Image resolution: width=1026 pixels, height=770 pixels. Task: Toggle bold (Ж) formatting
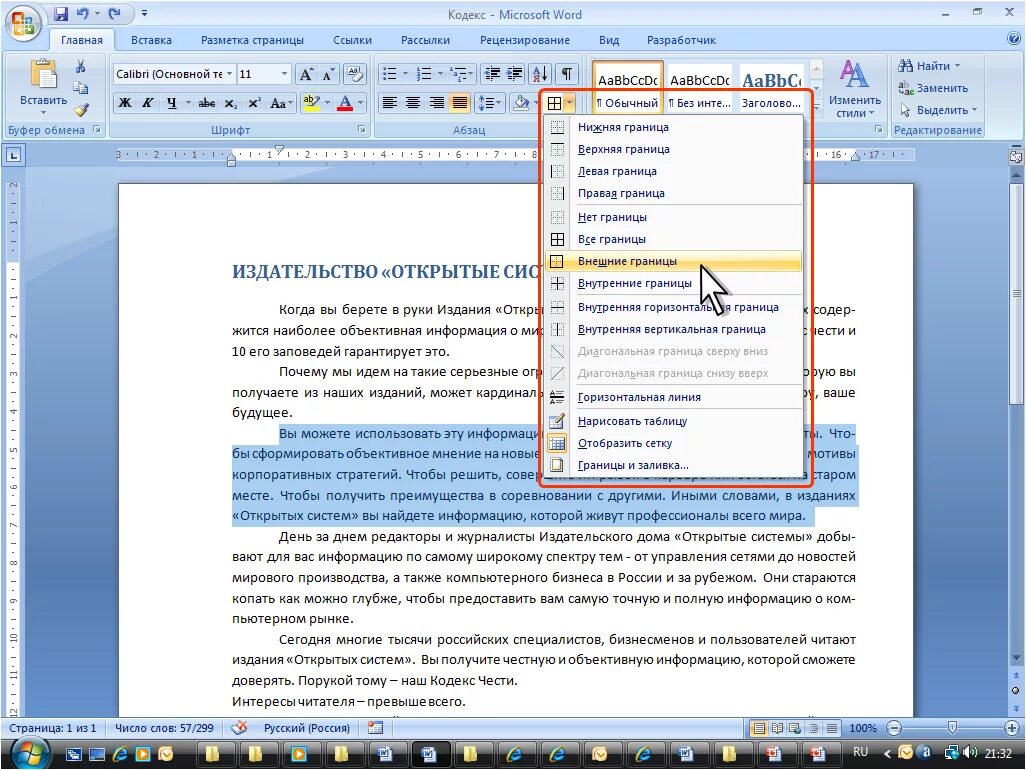[125, 103]
